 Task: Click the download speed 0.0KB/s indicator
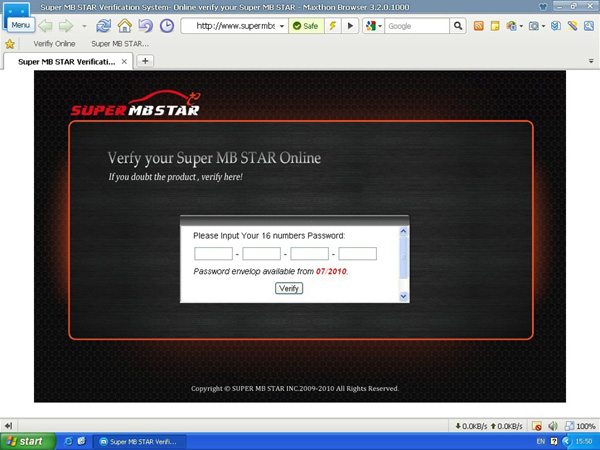471,426
